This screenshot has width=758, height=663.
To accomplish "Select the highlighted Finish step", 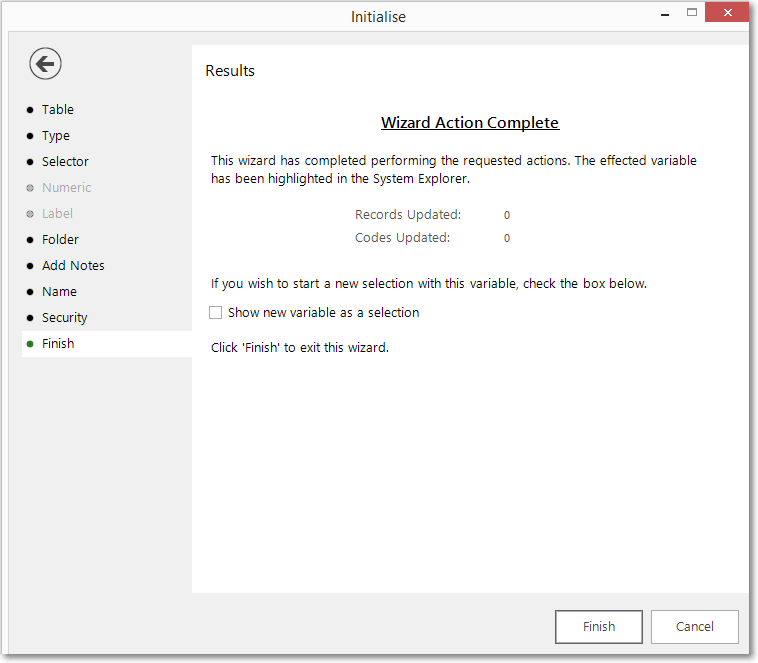I will click(107, 344).
